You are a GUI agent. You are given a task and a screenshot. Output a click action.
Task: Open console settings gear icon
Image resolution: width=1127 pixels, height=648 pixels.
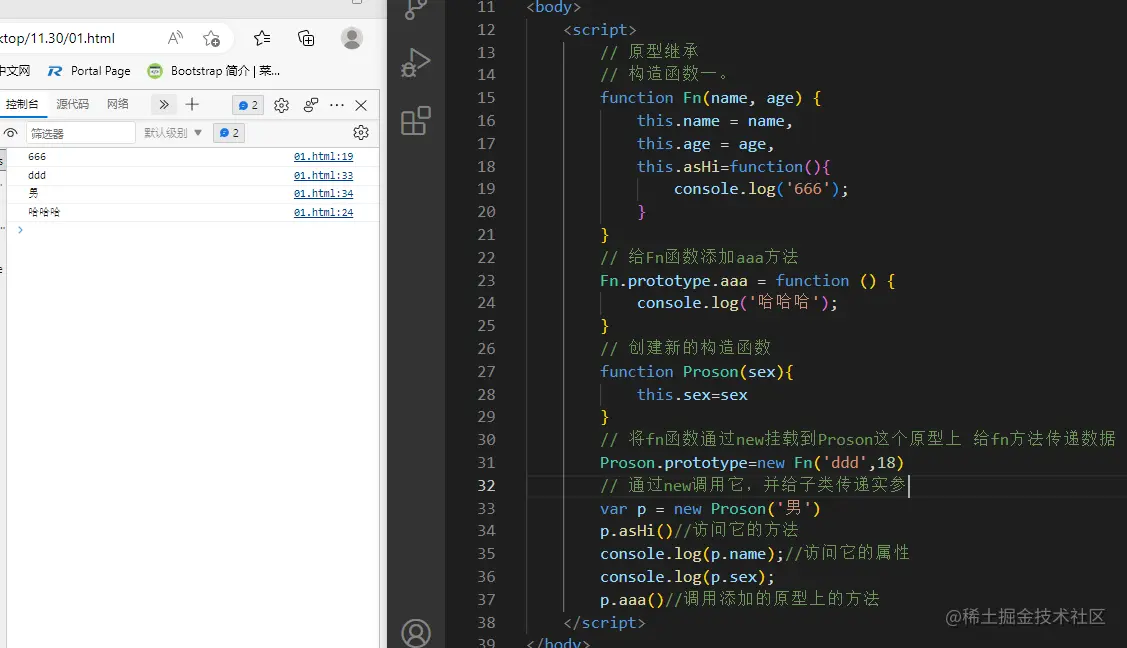[x=361, y=133]
